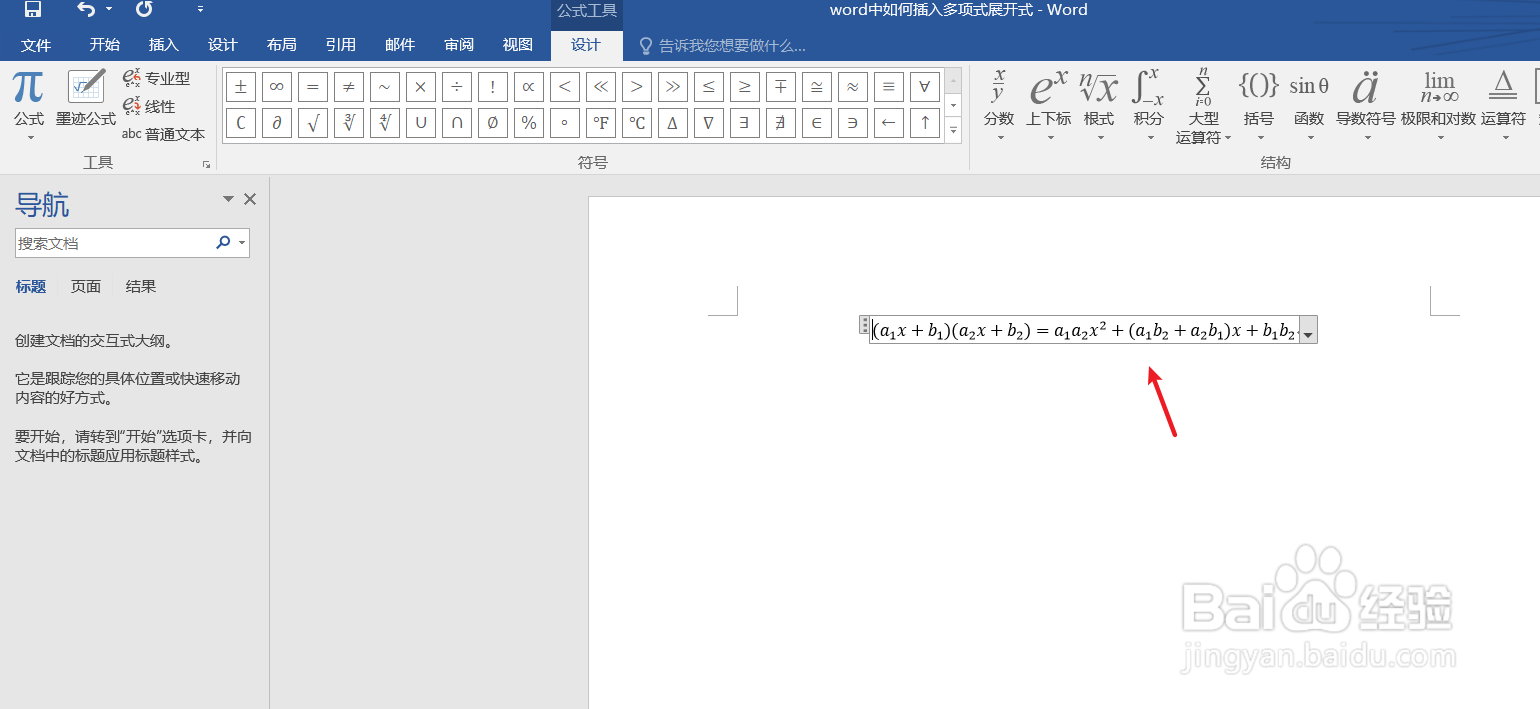Expand the 运算符 operator structures
The height and width of the screenshot is (709, 1540).
[1504, 106]
